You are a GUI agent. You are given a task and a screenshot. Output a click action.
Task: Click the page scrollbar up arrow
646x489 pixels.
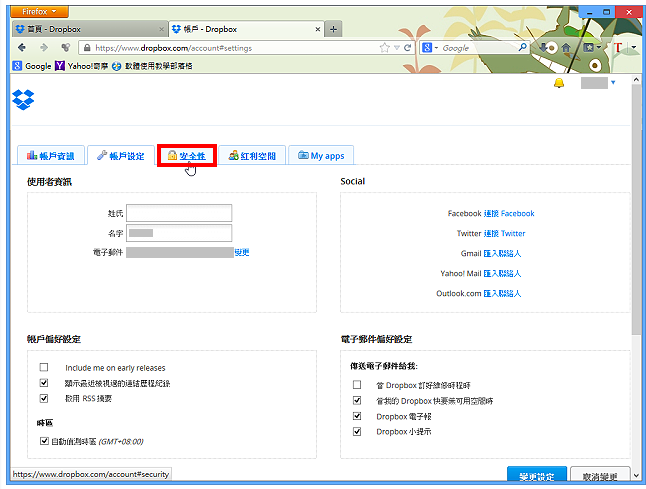pos(636,80)
